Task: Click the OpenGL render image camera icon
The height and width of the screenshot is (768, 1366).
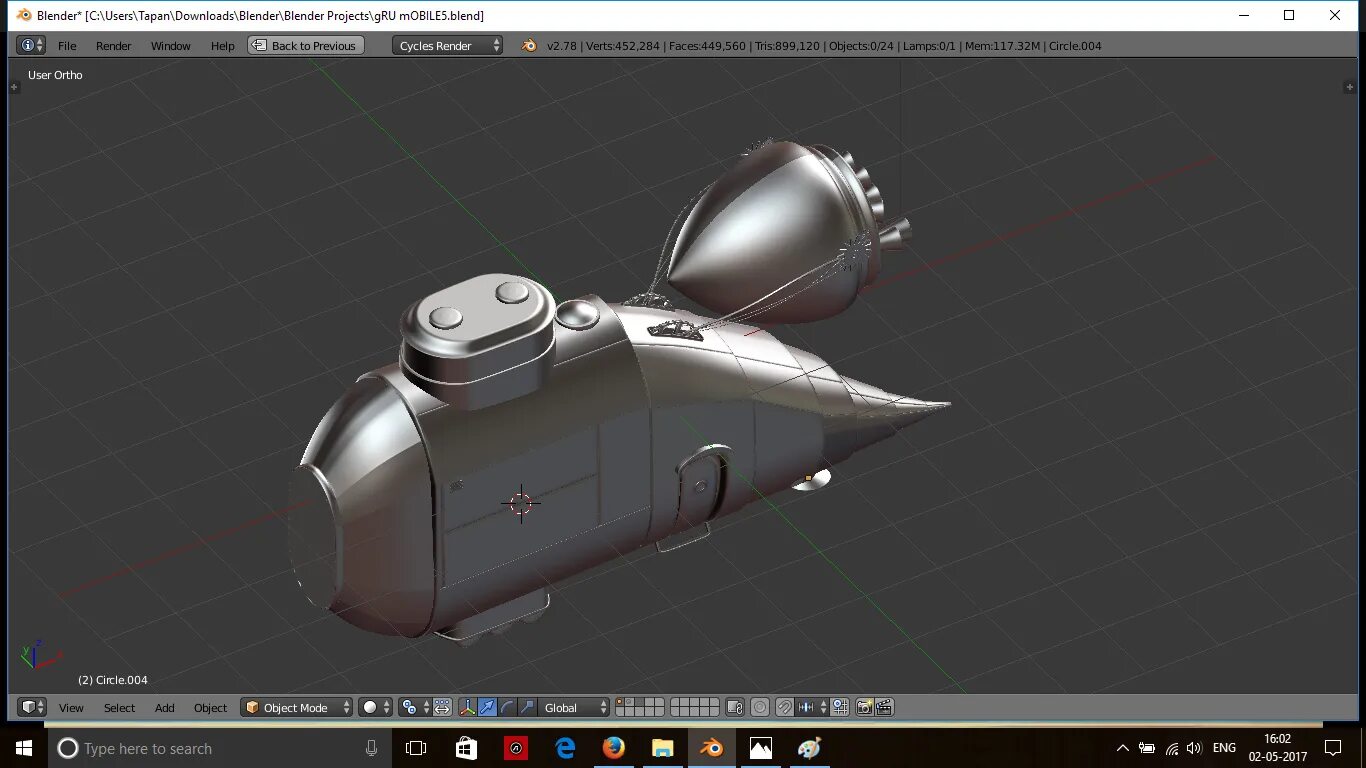Action: point(864,707)
